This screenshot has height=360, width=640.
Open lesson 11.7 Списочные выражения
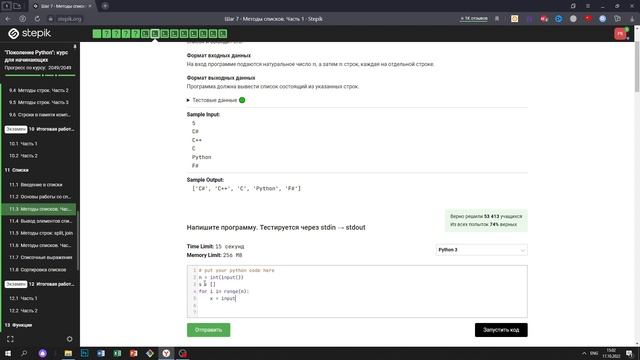point(39,258)
